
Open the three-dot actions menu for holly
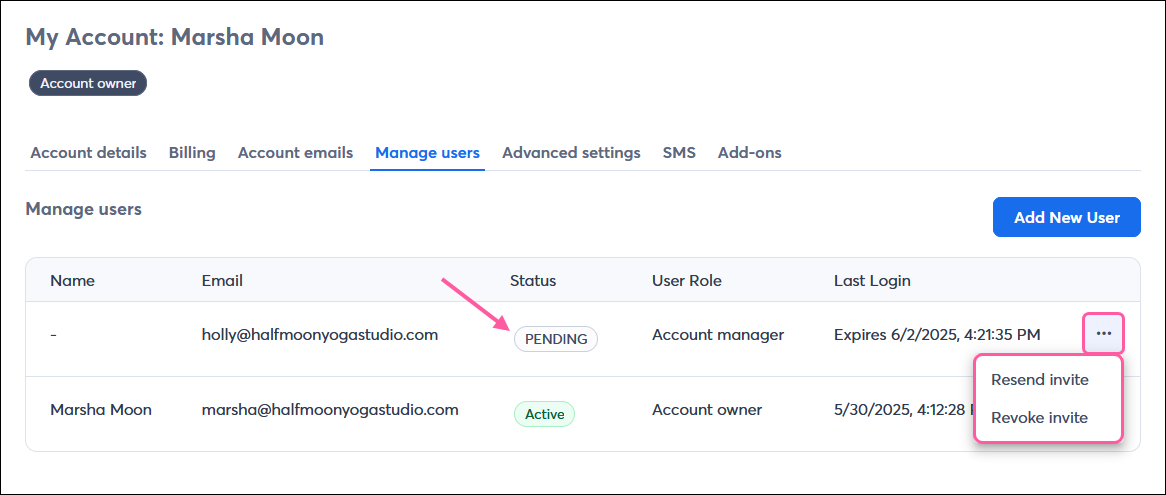1104,334
